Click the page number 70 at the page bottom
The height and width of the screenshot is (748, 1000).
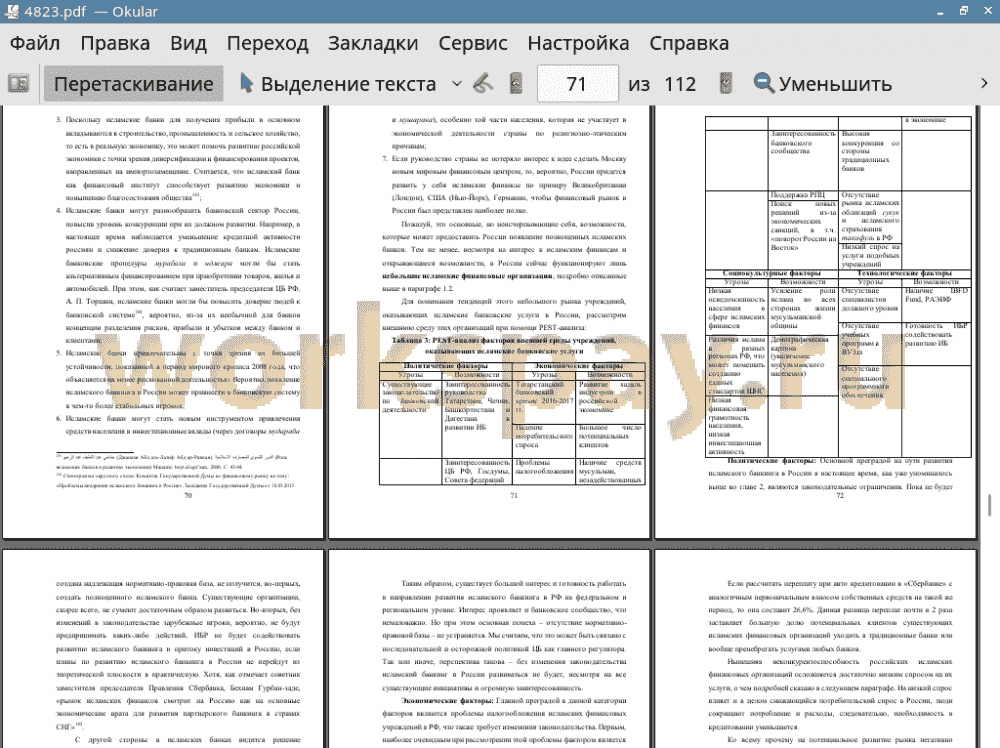pos(188,495)
